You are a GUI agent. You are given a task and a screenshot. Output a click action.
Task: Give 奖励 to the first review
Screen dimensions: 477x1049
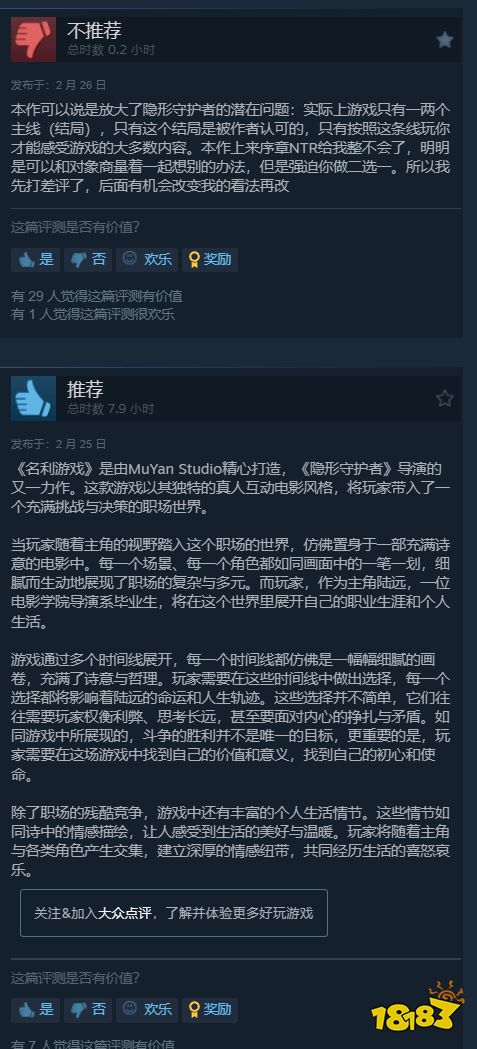point(209,260)
